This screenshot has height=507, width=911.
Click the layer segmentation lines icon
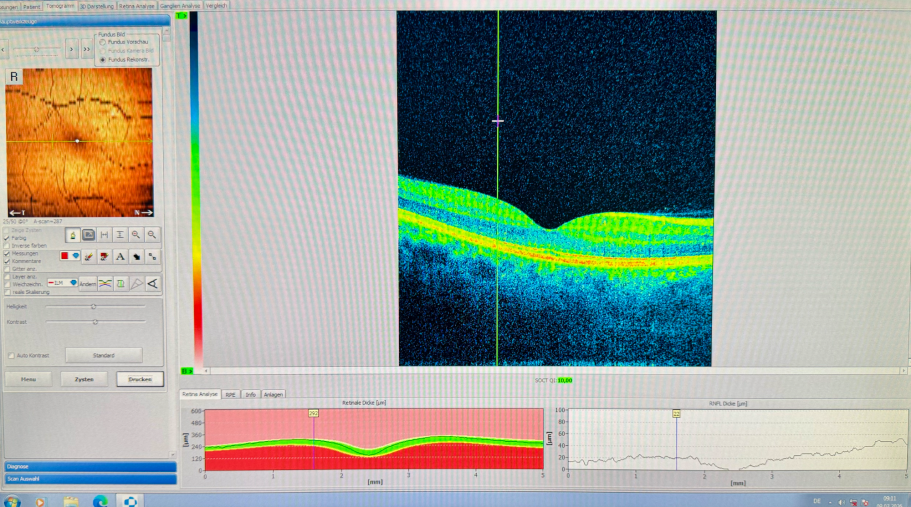coord(104,284)
